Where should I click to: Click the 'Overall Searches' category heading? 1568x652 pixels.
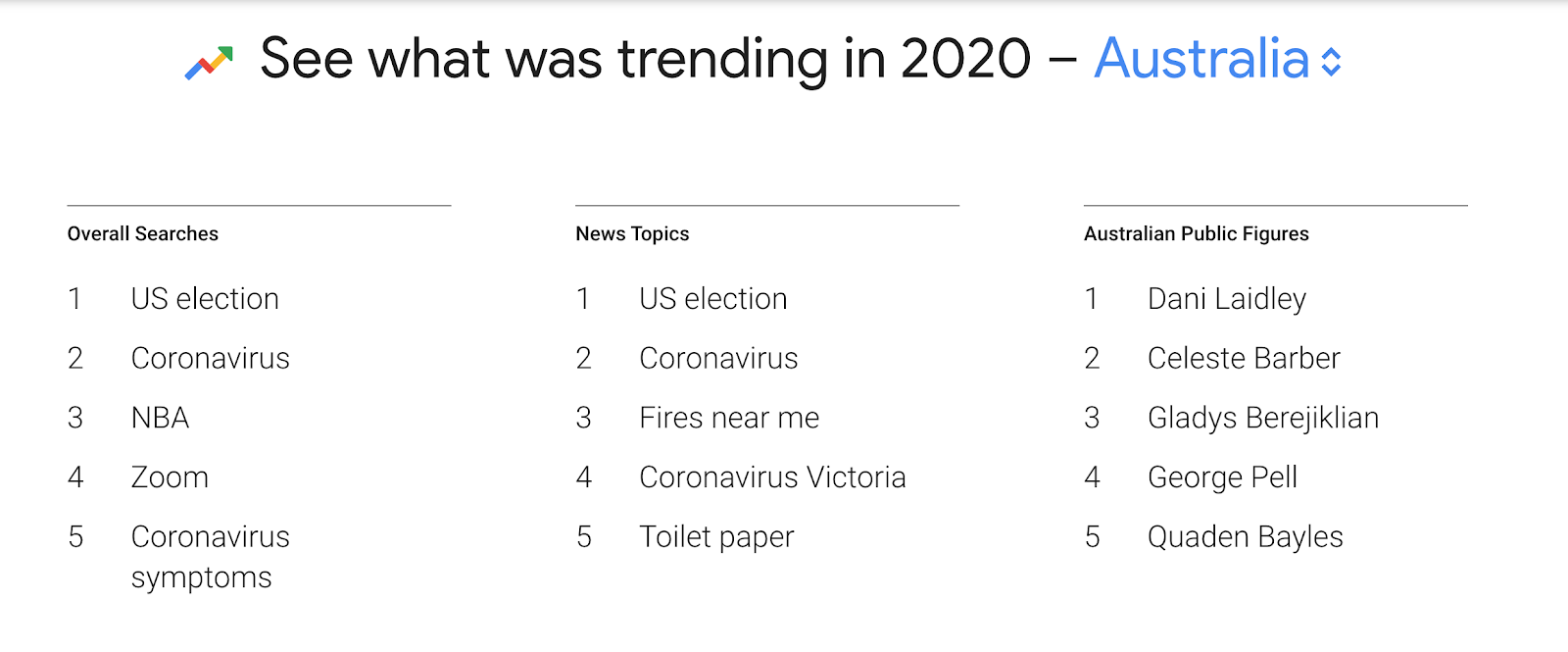(143, 234)
